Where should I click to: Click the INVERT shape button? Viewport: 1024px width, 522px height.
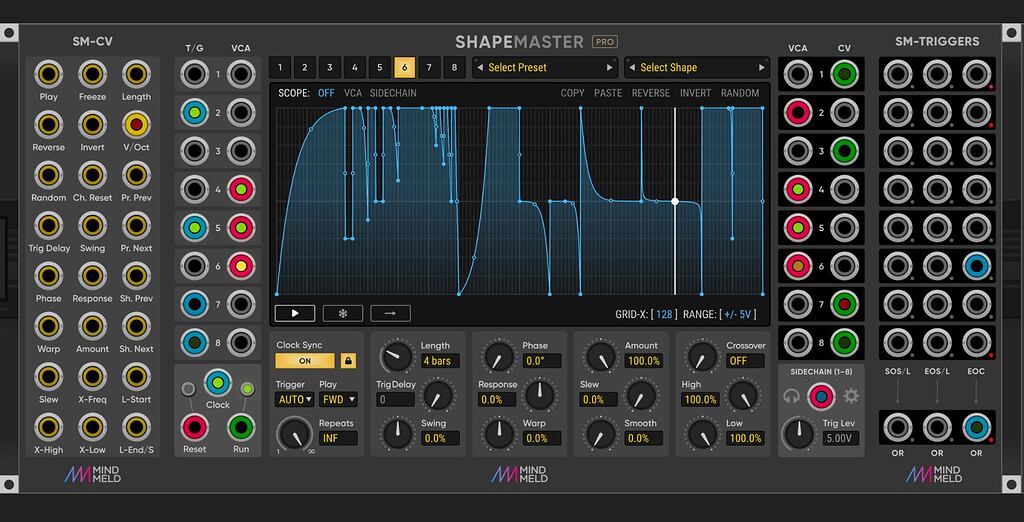tap(696, 93)
